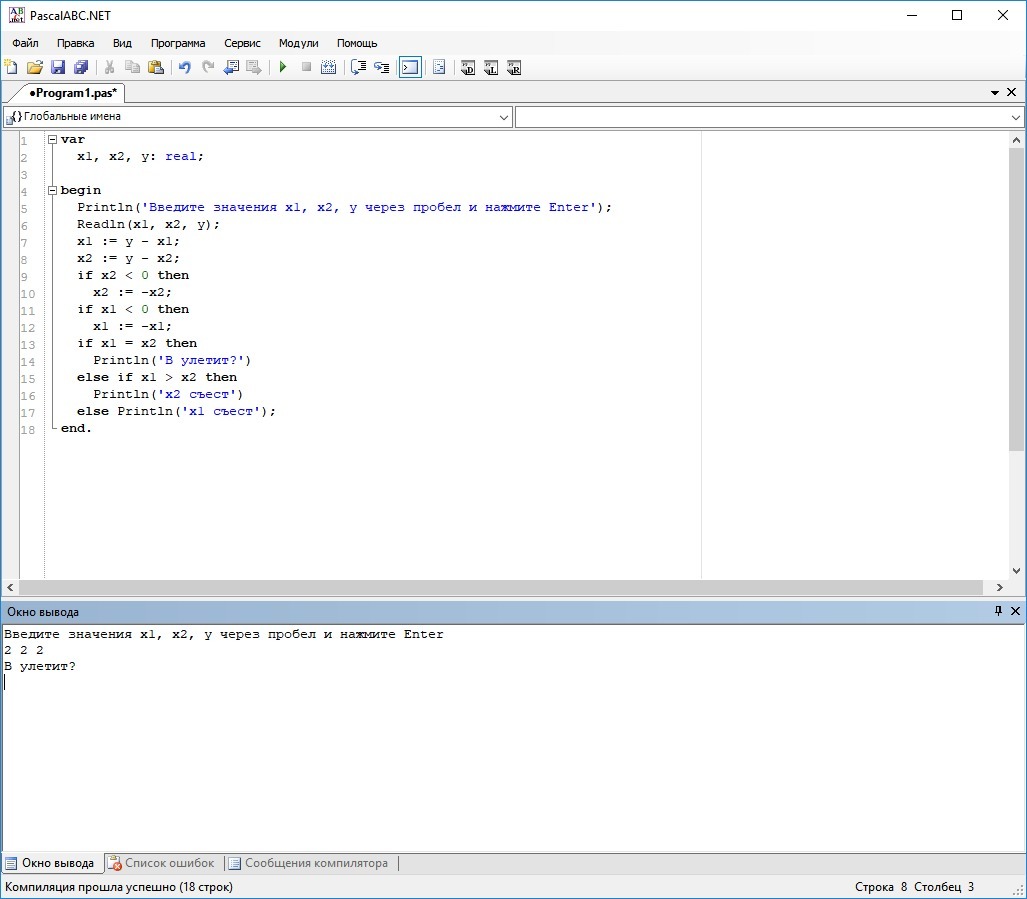Paste from clipboard using the toolbar icon
Viewport: 1027px width, 899px height.
tap(156, 68)
